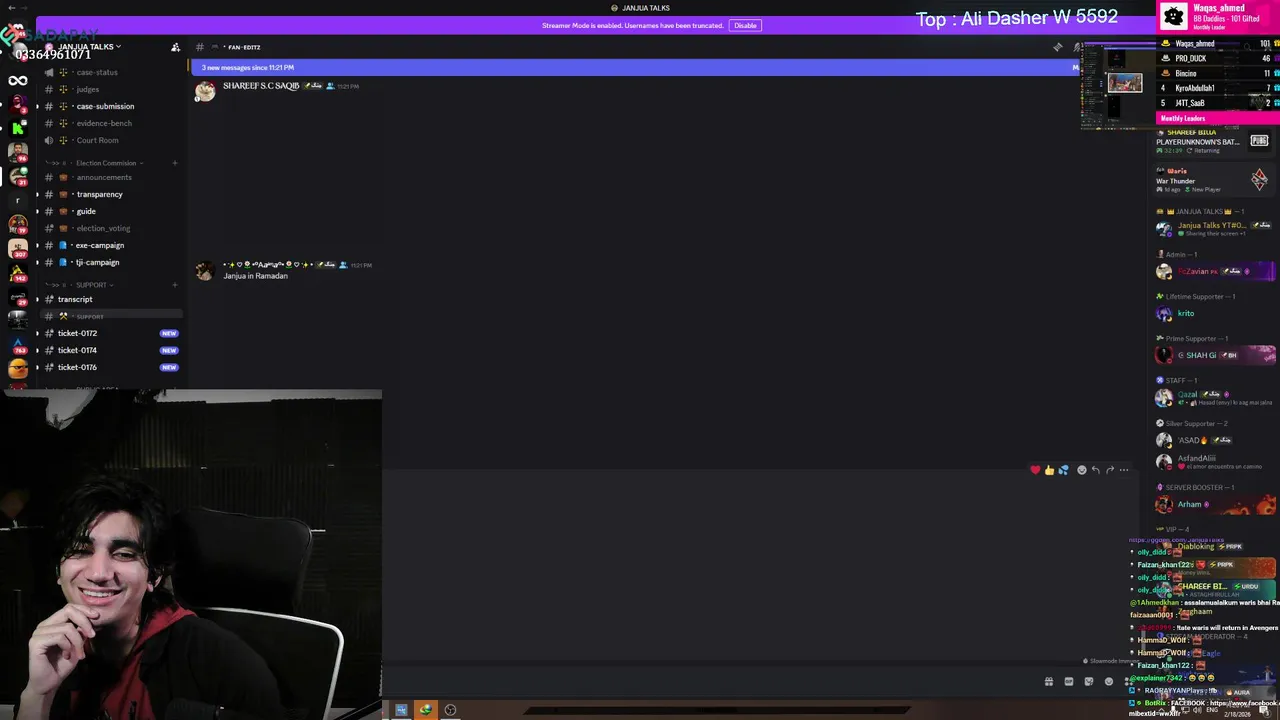
Task: Open the emoji picker in message bar
Action: coord(1109,682)
